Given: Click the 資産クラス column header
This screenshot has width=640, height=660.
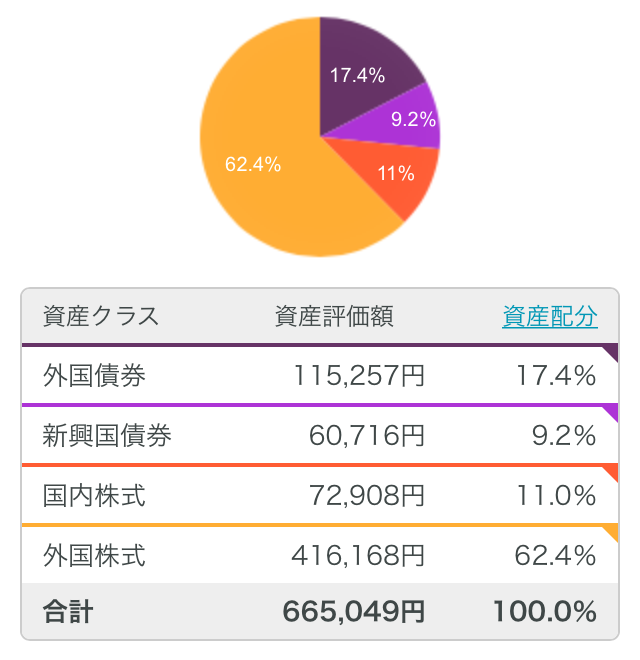Looking at the screenshot, I should click(x=101, y=316).
